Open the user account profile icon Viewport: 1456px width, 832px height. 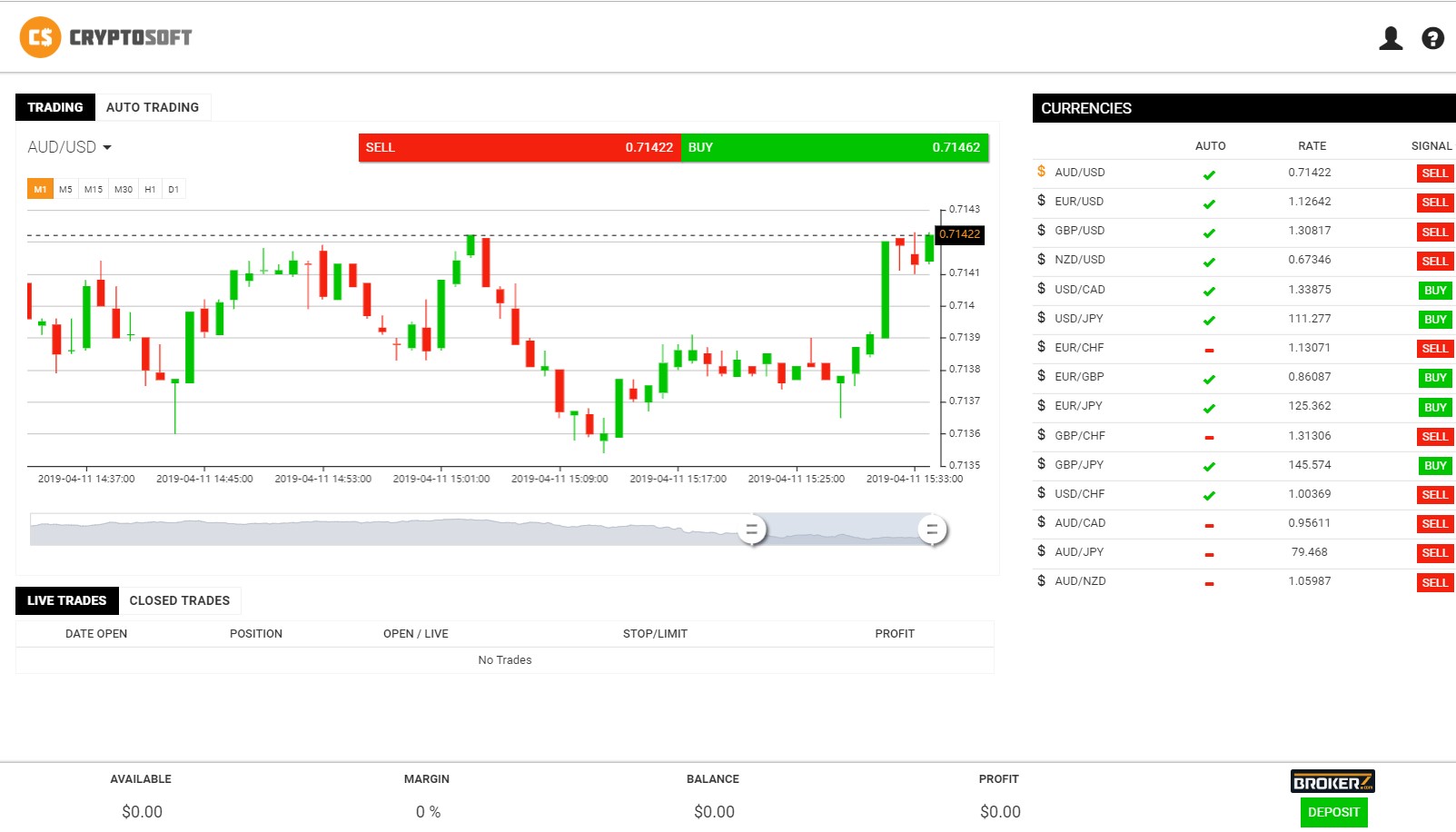1391,38
